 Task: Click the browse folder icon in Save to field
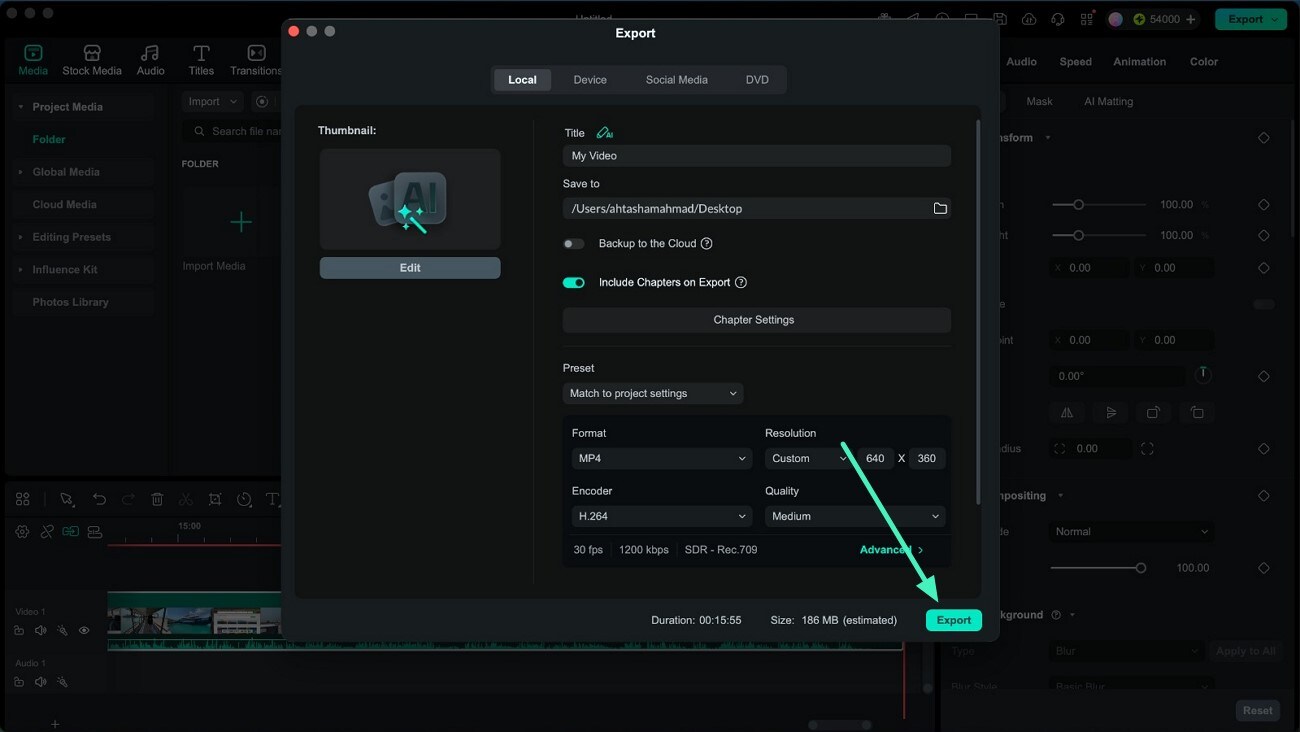pyautogui.click(x=940, y=208)
